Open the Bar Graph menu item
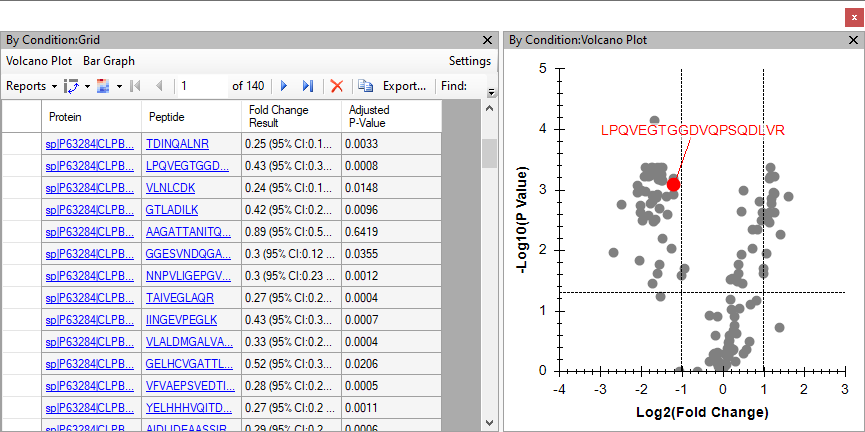 click(109, 61)
